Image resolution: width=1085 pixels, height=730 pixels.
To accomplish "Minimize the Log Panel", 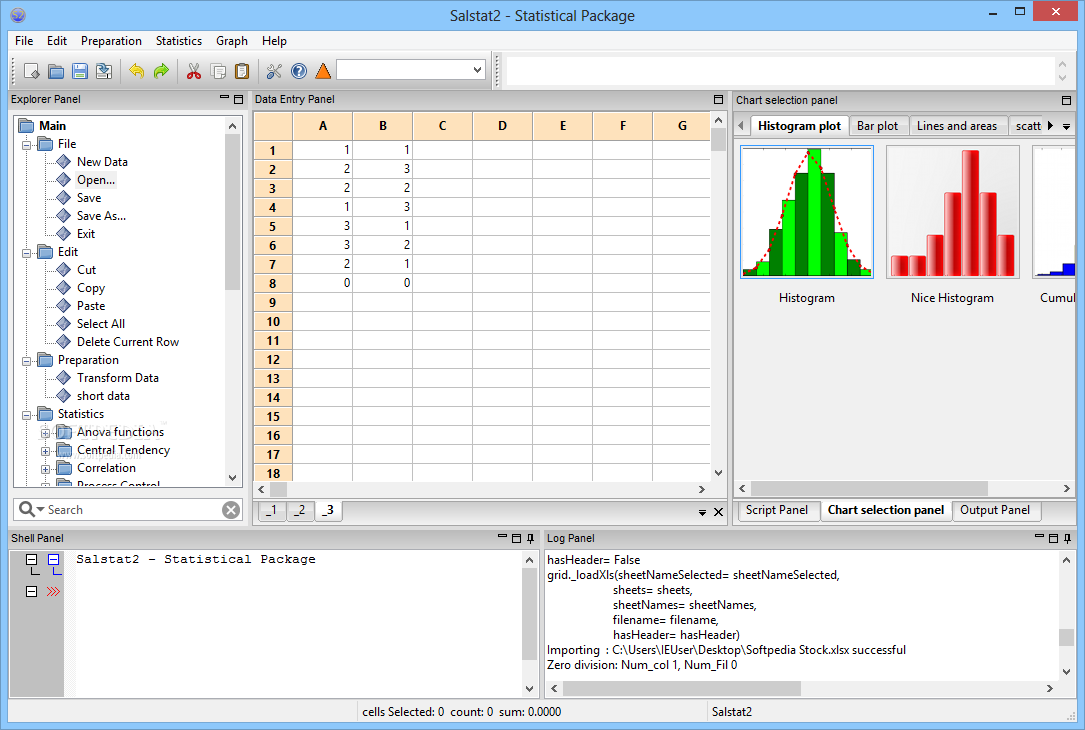I will click(x=1039, y=538).
